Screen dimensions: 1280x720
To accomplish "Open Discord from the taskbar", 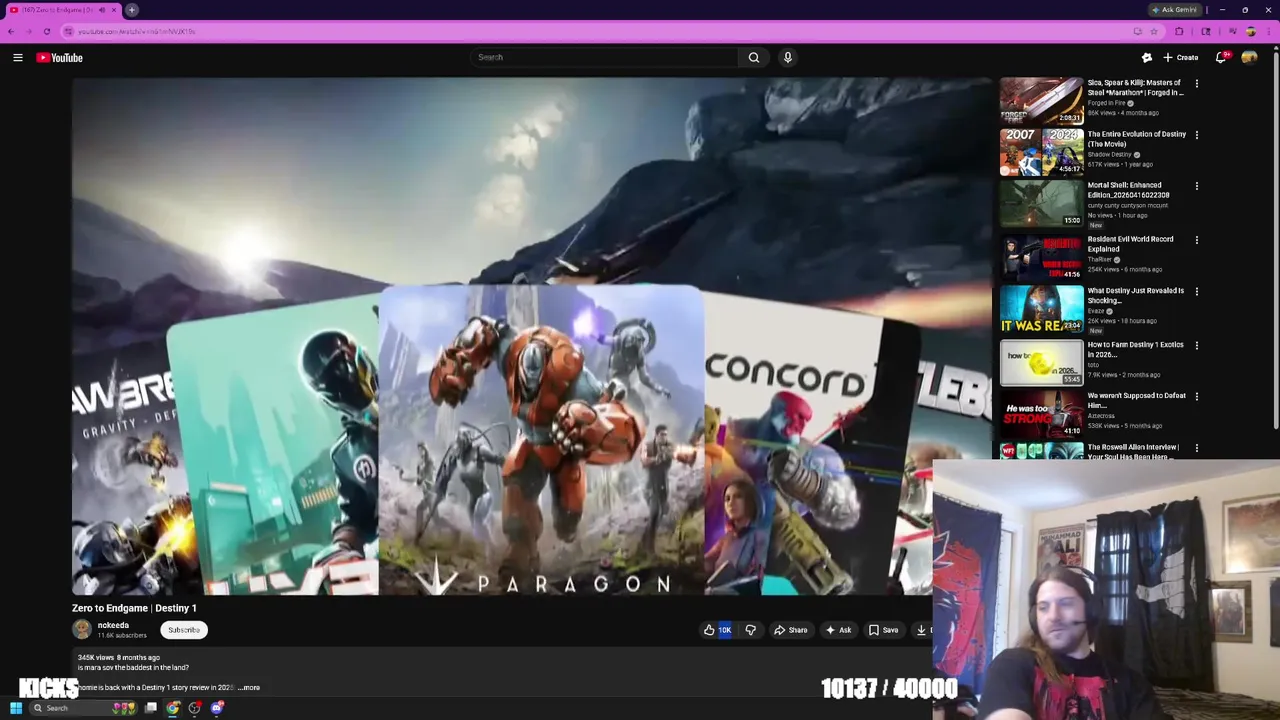I will point(217,708).
